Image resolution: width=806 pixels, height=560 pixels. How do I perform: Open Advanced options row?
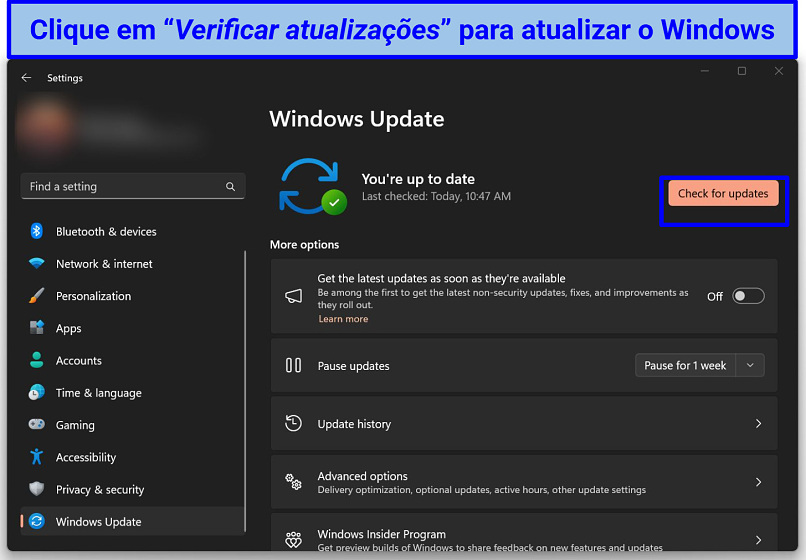[524, 482]
